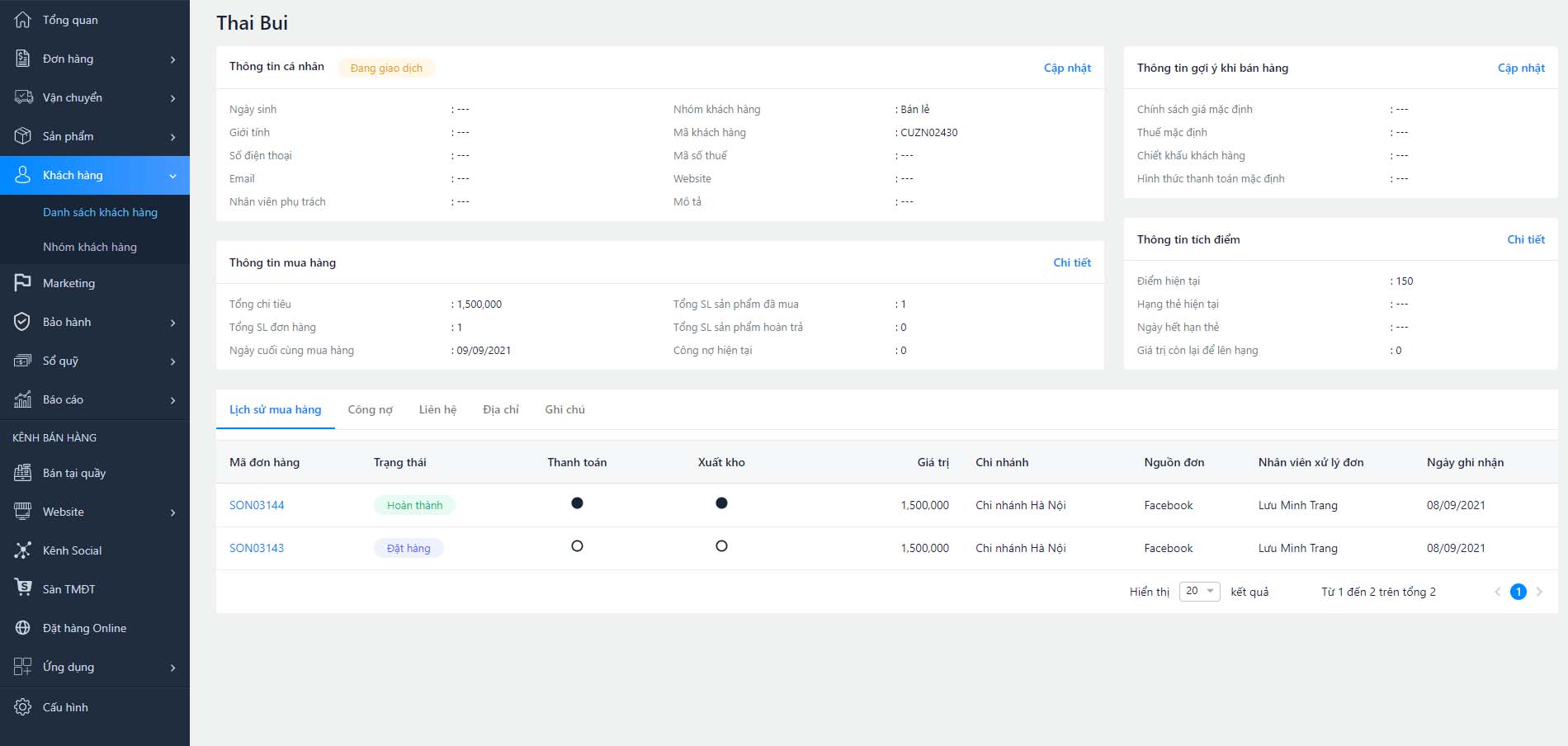
Task: Click the Sàn TMĐT shopping cart icon
Action: click(23, 588)
